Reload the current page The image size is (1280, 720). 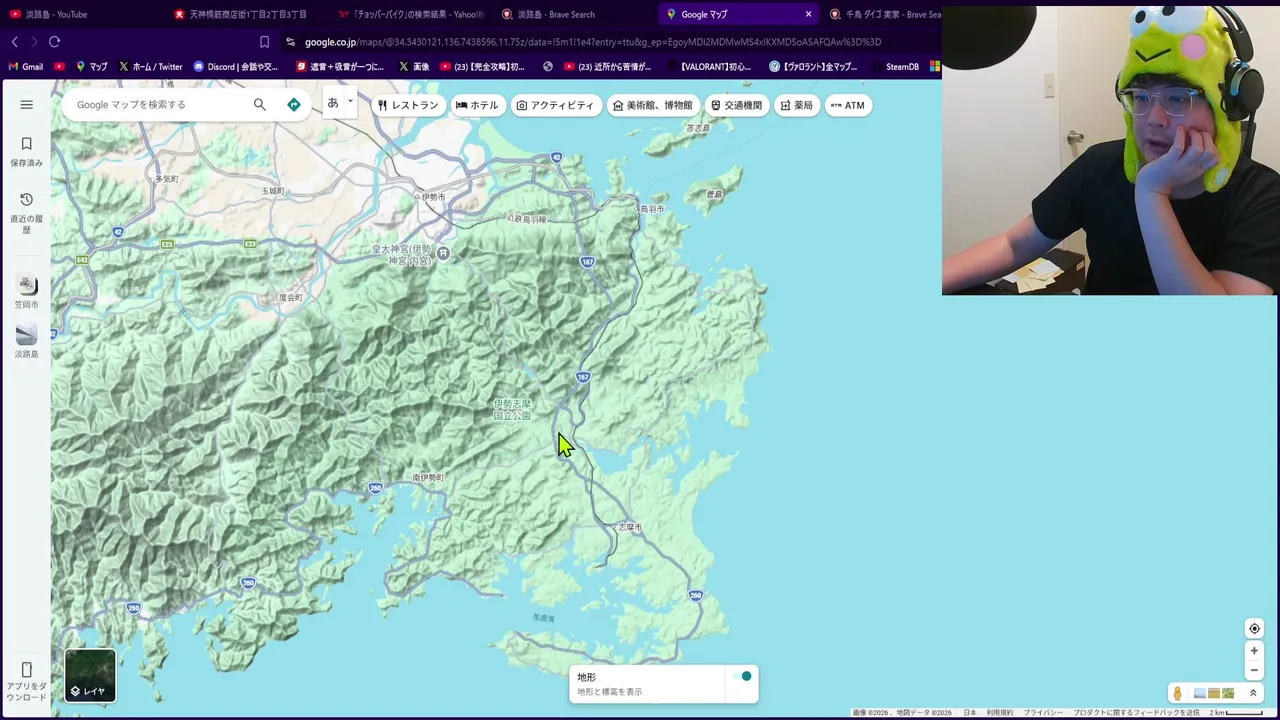click(x=54, y=42)
